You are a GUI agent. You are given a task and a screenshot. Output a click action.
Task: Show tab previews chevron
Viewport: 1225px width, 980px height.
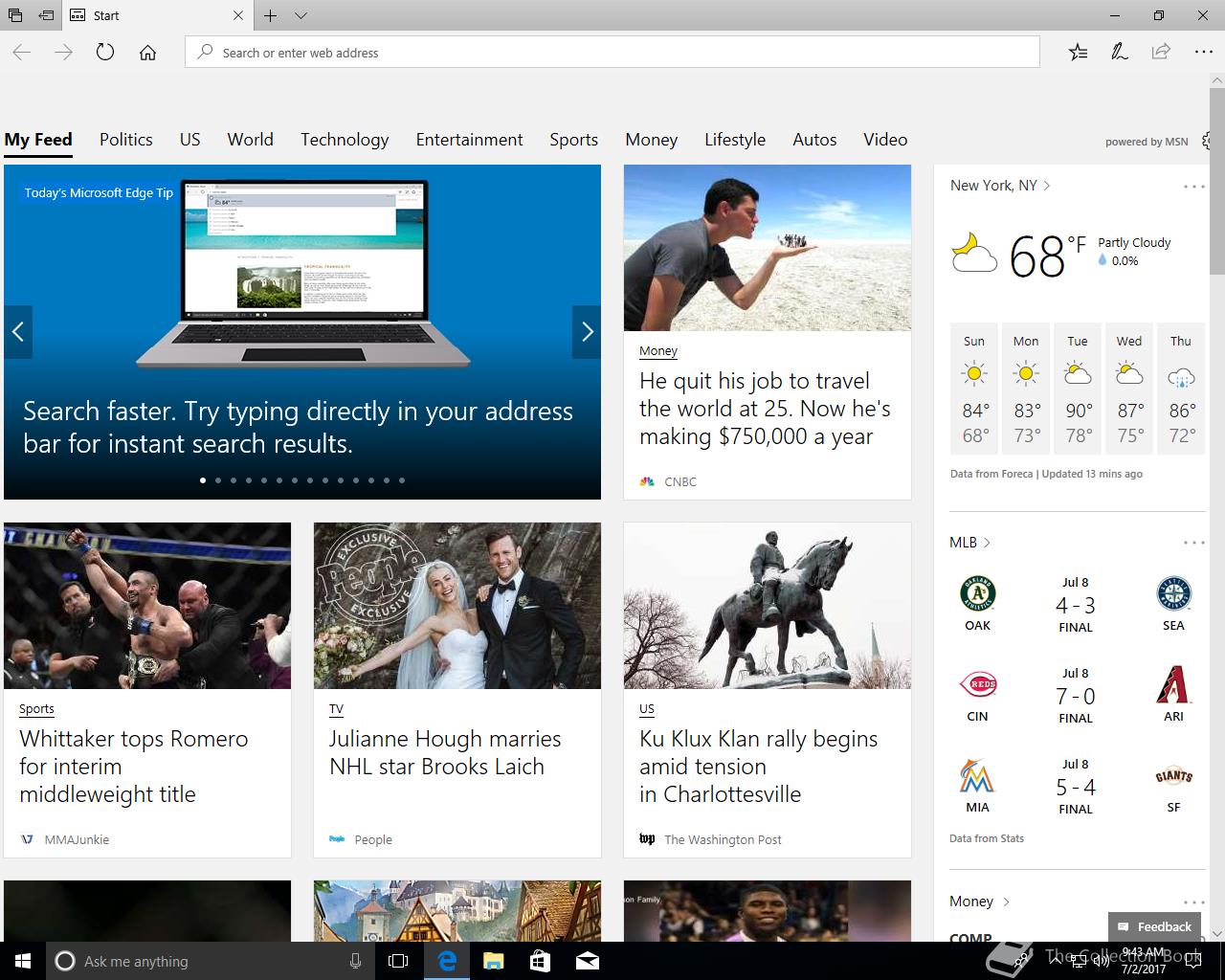coord(301,15)
